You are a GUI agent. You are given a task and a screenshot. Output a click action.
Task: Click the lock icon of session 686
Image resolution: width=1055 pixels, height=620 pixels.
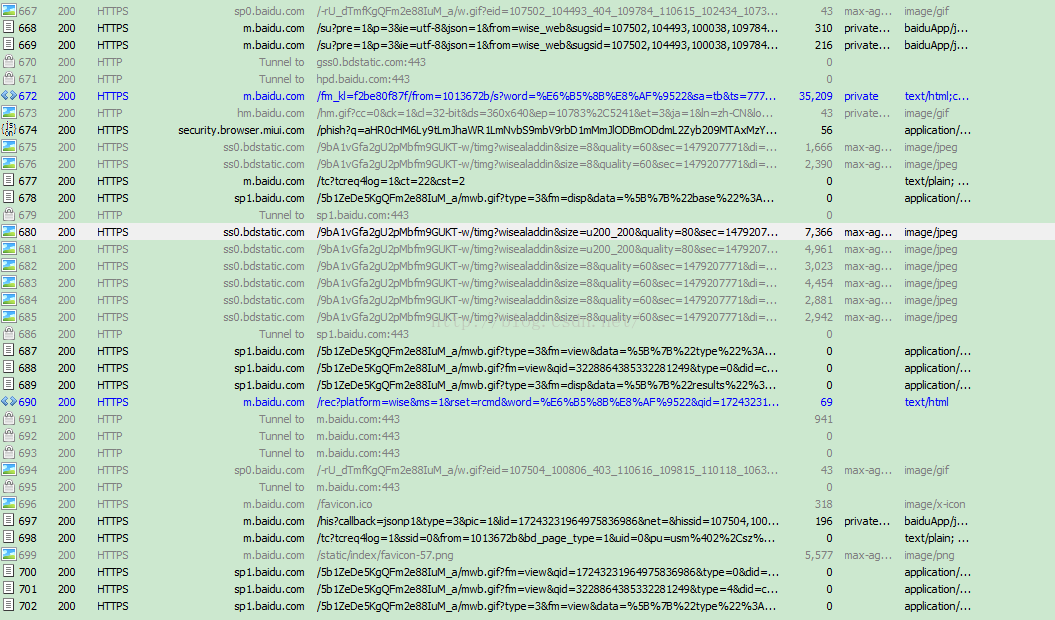pyautogui.click(x=9, y=333)
